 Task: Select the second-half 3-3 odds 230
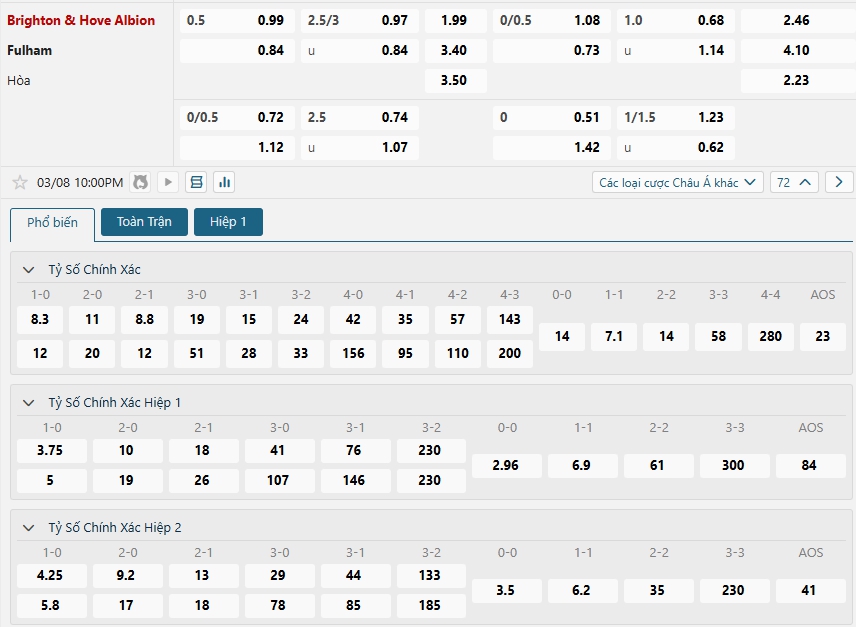(733, 591)
